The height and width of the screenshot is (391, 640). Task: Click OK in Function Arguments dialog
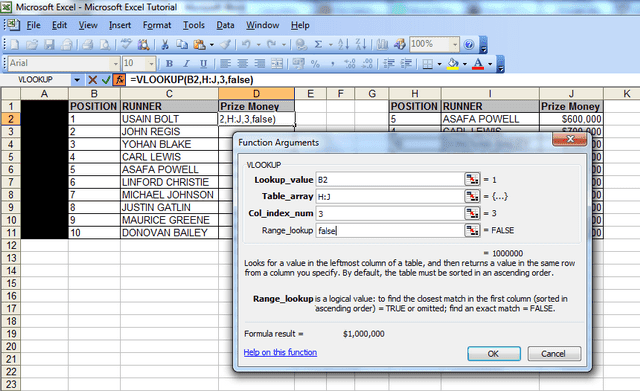coord(493,353)
